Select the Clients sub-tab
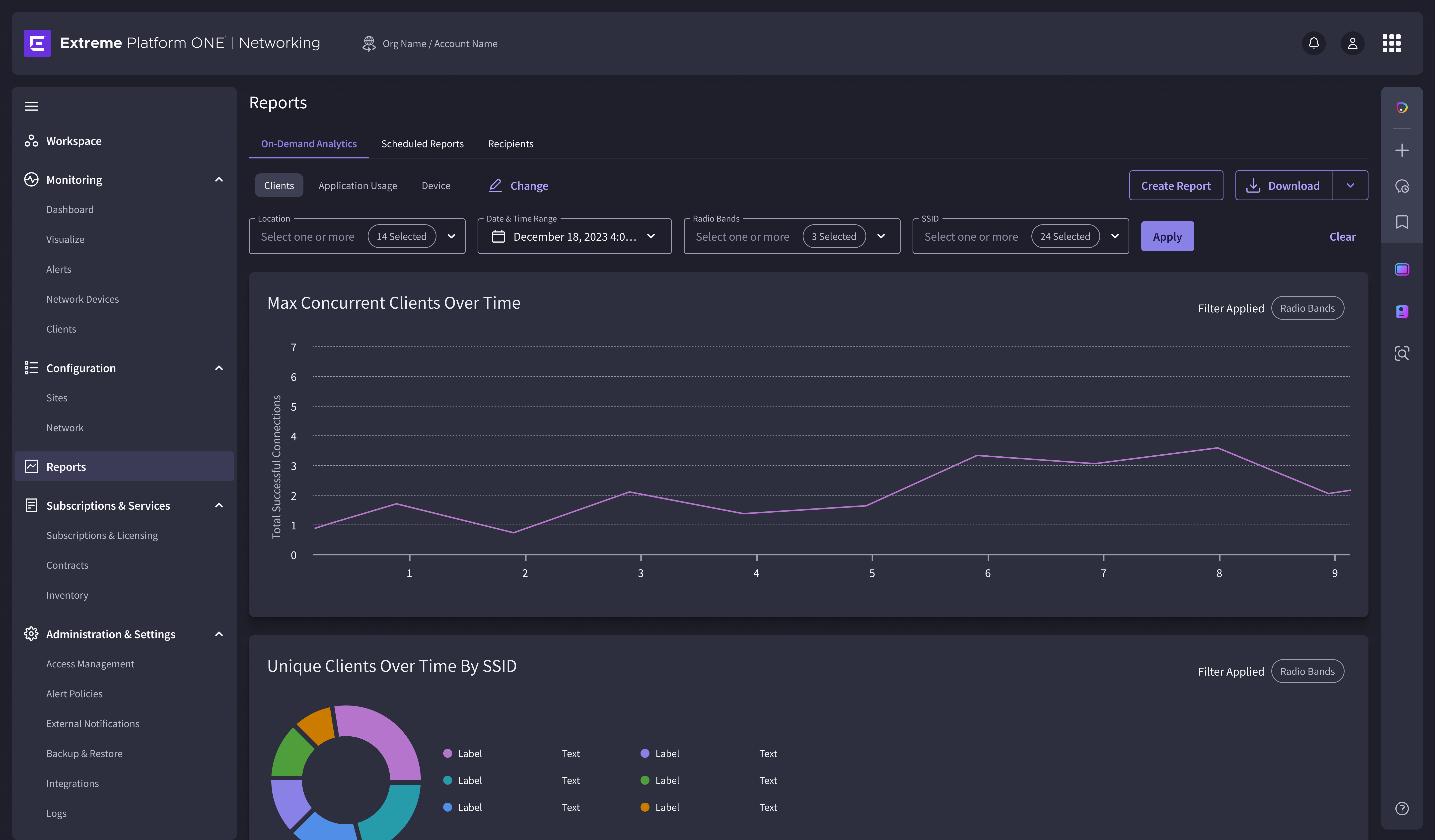This screenshot has height=840, width=1435. coord(279,186)
